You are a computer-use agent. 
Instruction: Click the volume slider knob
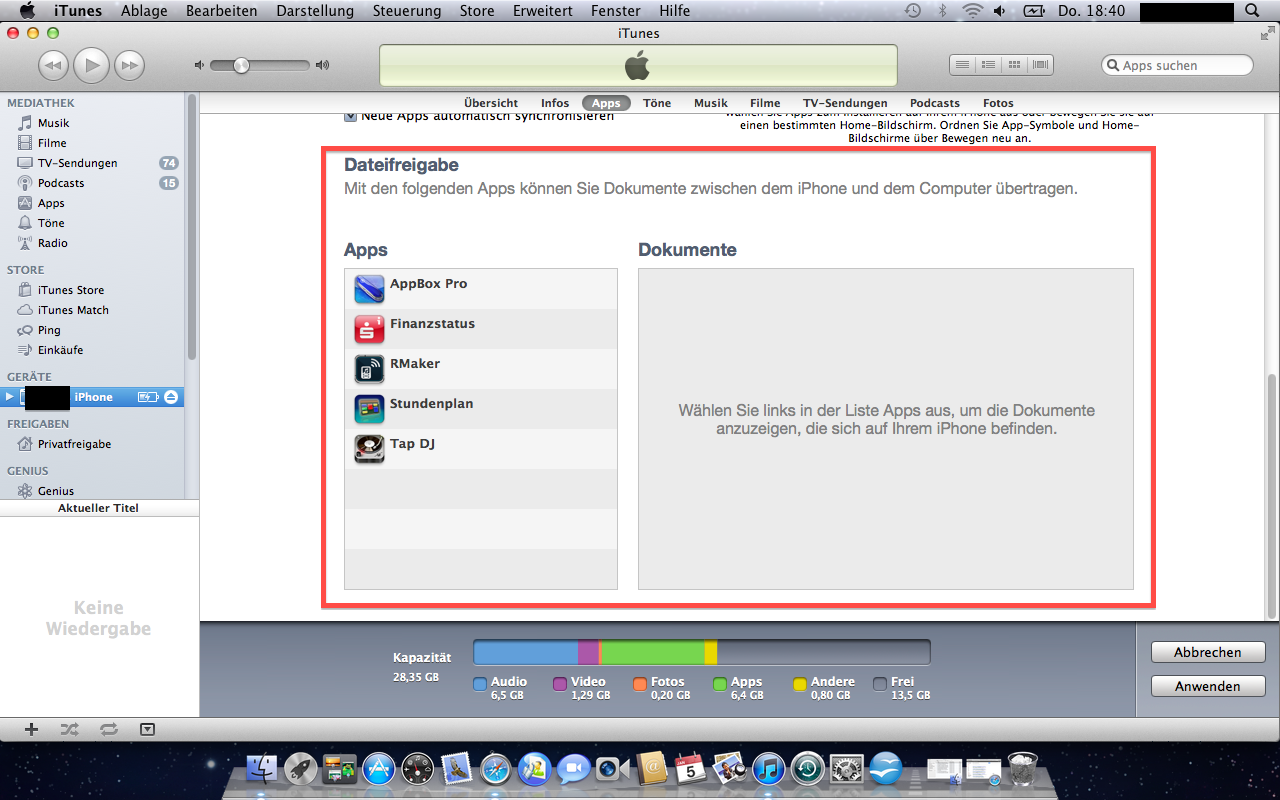241,65
